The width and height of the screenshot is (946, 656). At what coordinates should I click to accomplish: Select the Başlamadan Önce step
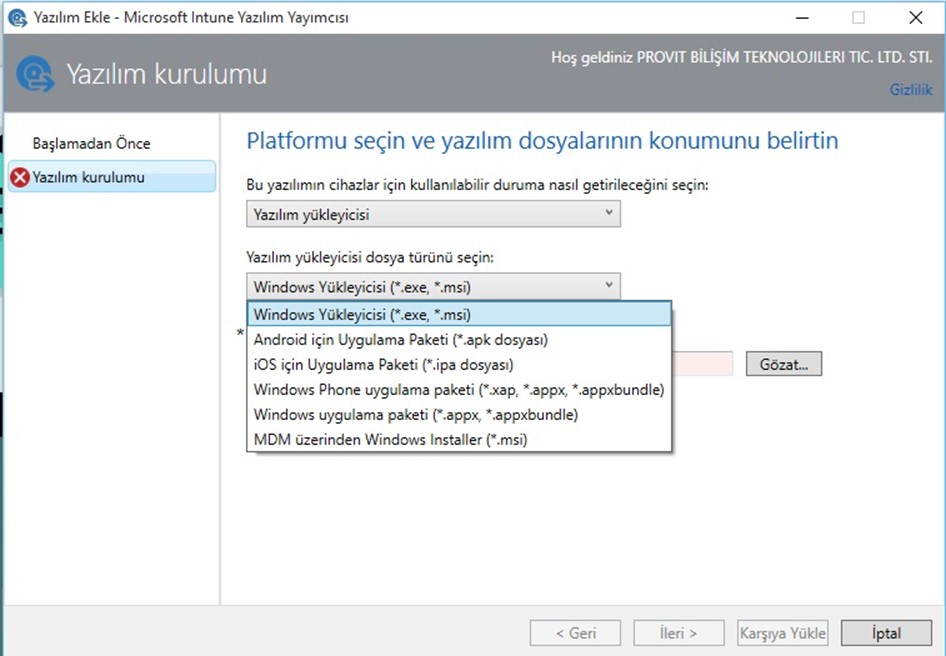tap(92, 144)
